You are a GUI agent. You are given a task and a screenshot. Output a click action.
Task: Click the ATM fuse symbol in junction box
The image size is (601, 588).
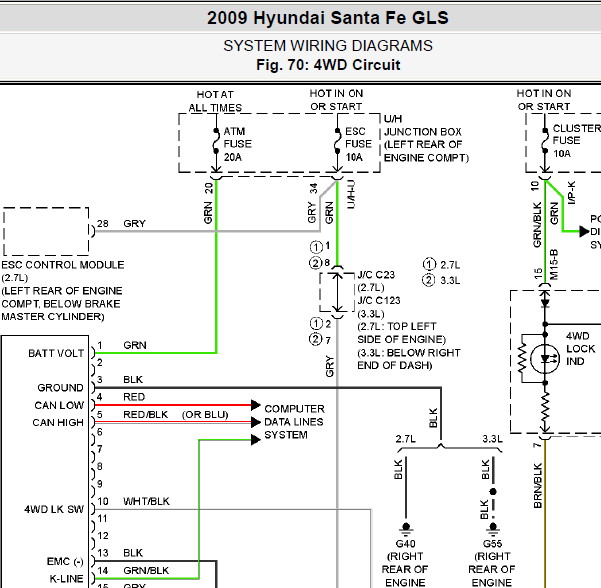(216, 141)
